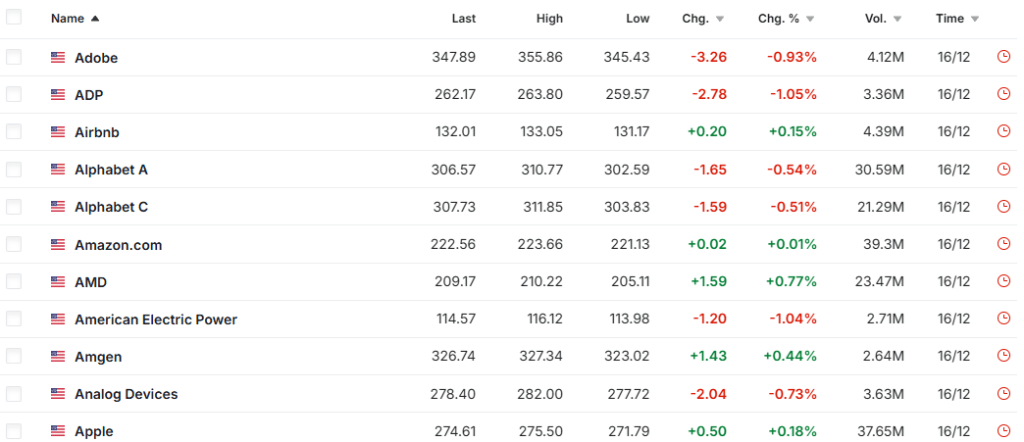This screenshot has width=1024, height=442.
Task: Check the box next to Apple
Action: pos(14,431)
